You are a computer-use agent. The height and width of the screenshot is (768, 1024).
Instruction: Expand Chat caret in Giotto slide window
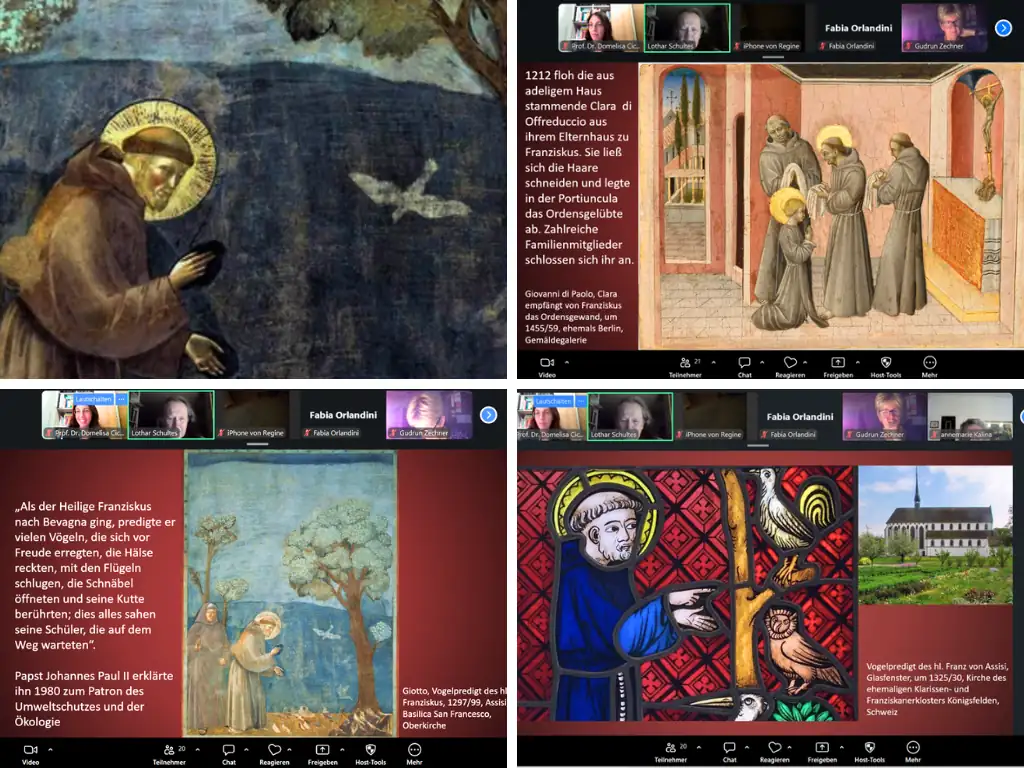coord(246,749)
